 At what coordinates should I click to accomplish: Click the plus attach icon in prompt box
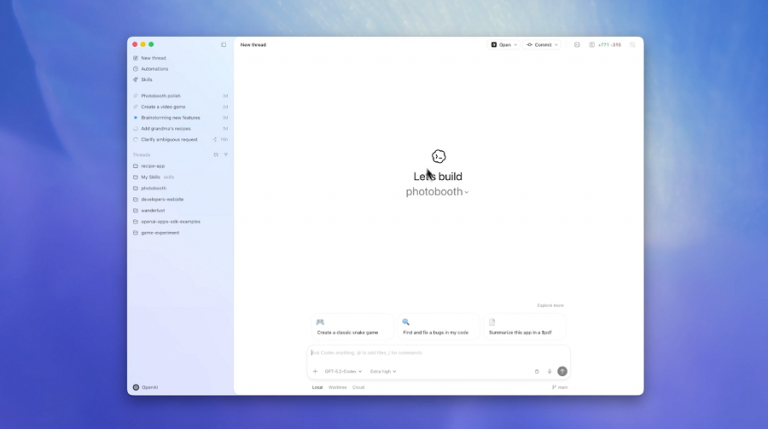click(315, 371)
